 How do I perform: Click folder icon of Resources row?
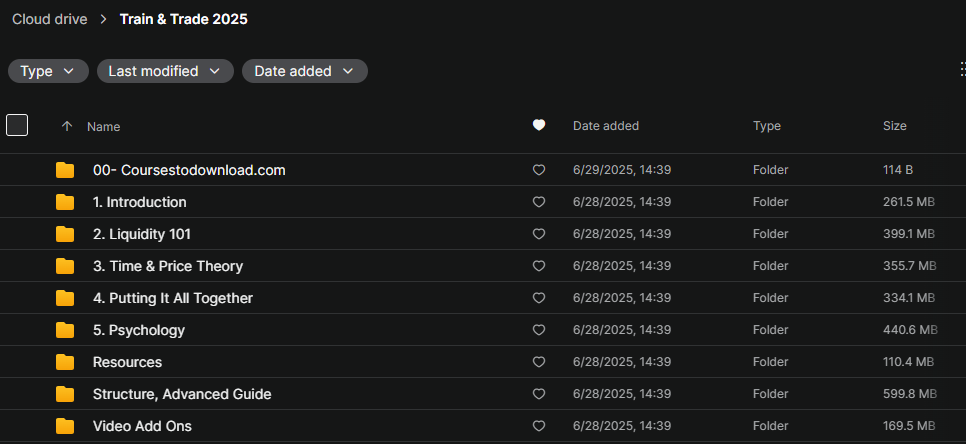pyautogui.click(x=65, y=362)
